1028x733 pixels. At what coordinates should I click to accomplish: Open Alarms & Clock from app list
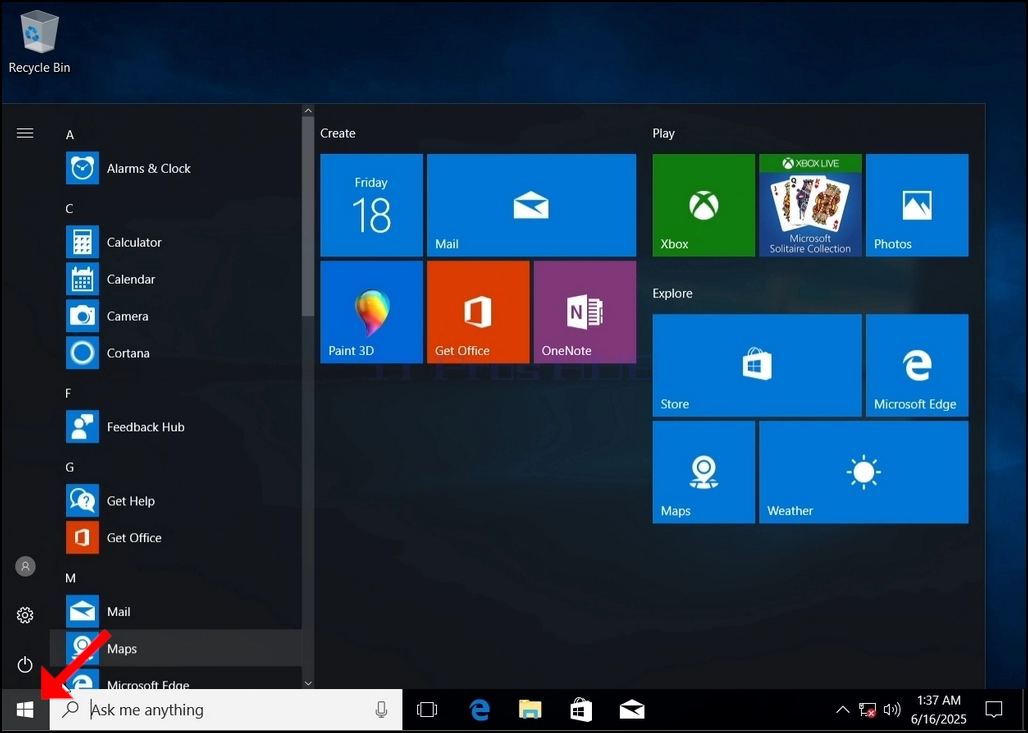click(x=176, y=168)
